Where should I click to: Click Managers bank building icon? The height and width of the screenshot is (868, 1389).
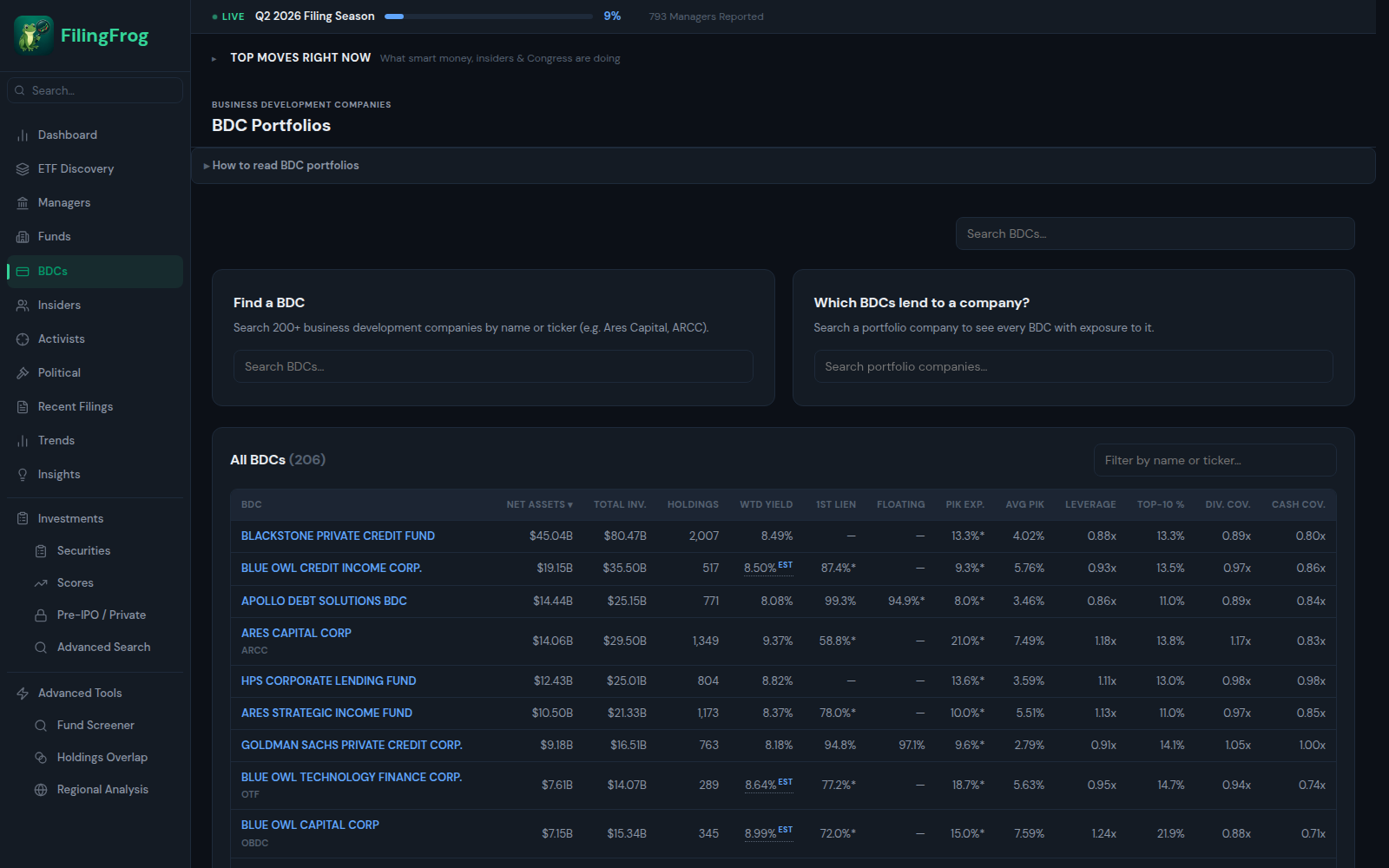pyautogui.click(x=23, y=203)
